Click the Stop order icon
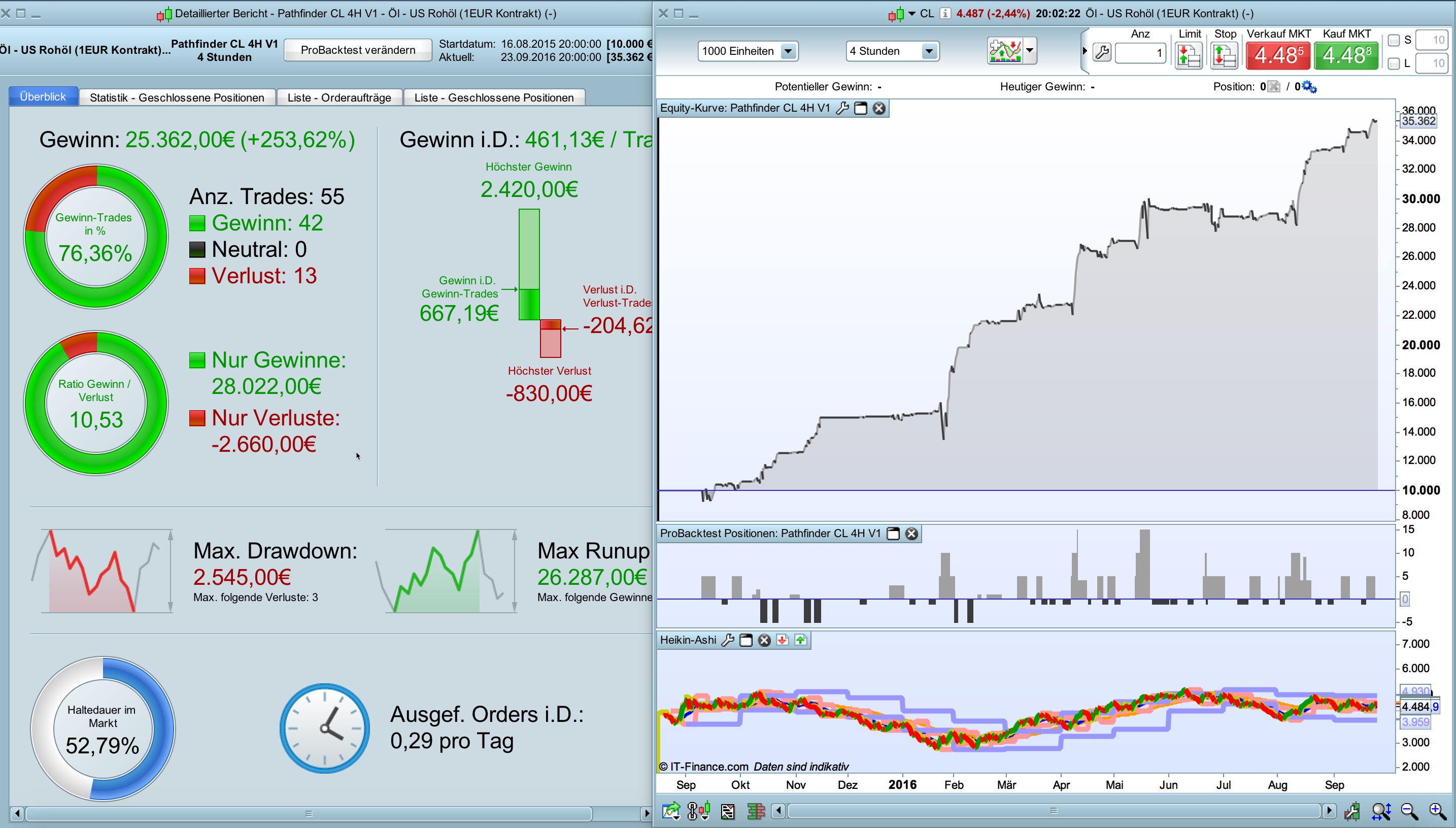This screenshot has height=828, width=1456. click(1224, 55)
